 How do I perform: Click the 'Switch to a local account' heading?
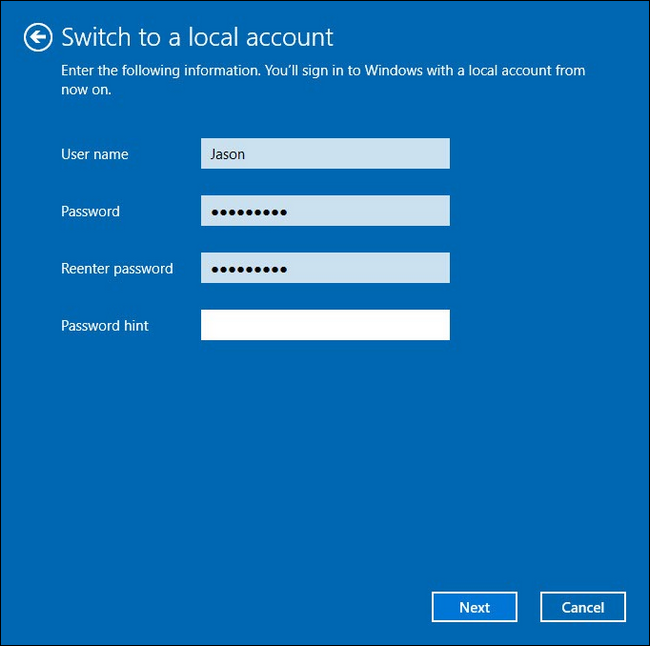click(x=197, y=37)
